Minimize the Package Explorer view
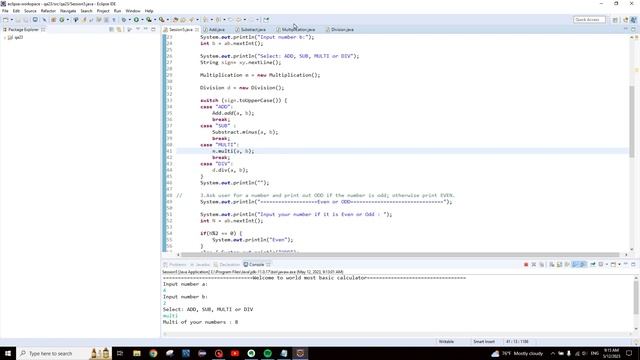 pos(145,29)
